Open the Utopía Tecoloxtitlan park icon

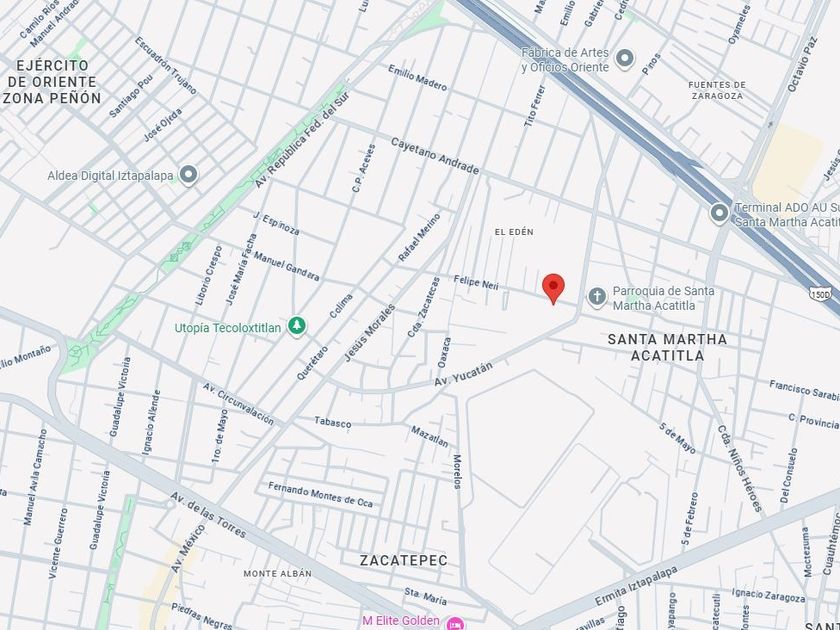296,325
